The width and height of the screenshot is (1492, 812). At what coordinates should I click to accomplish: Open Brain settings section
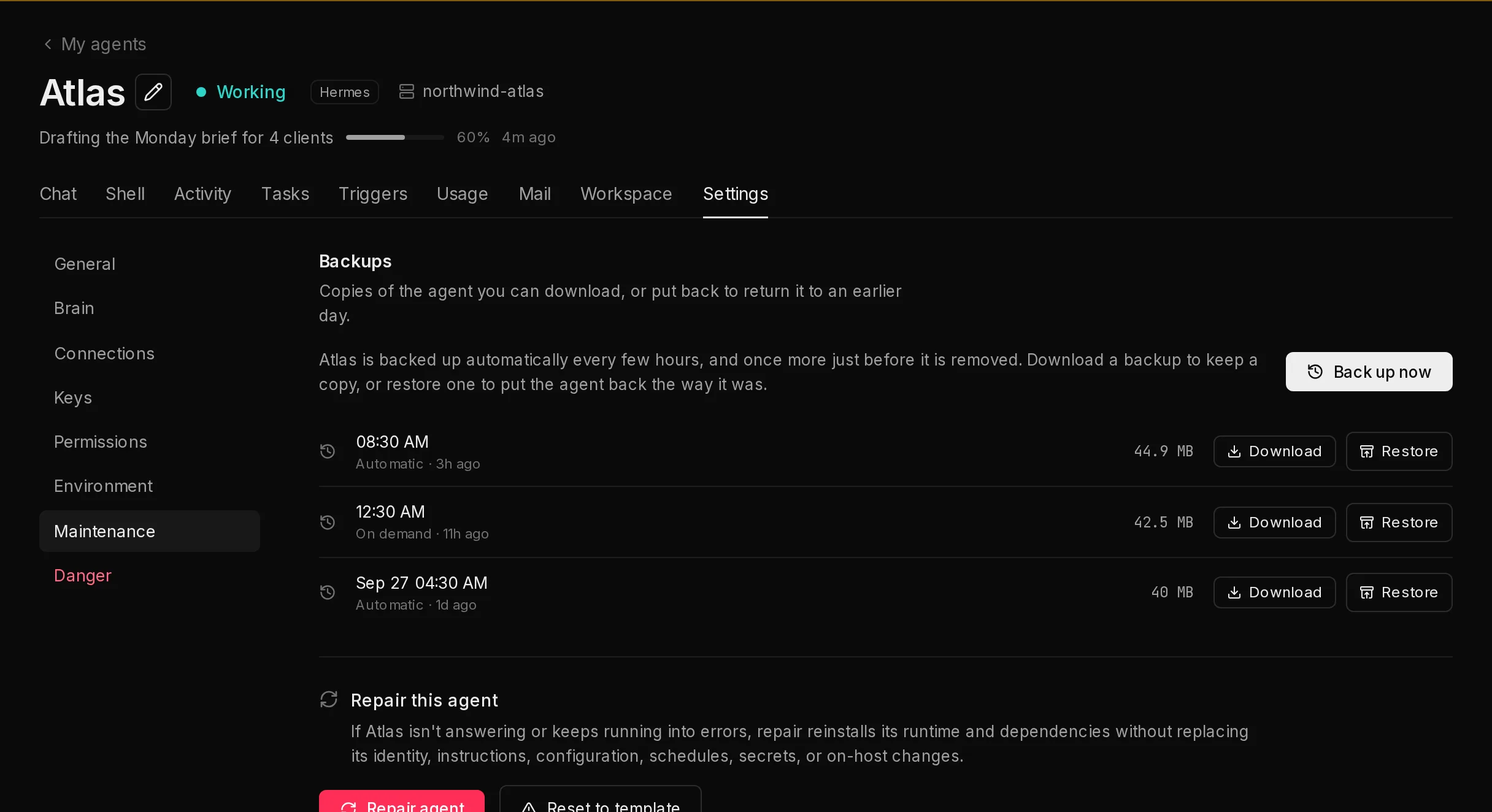pyautogui.click(x=150, y=308)
